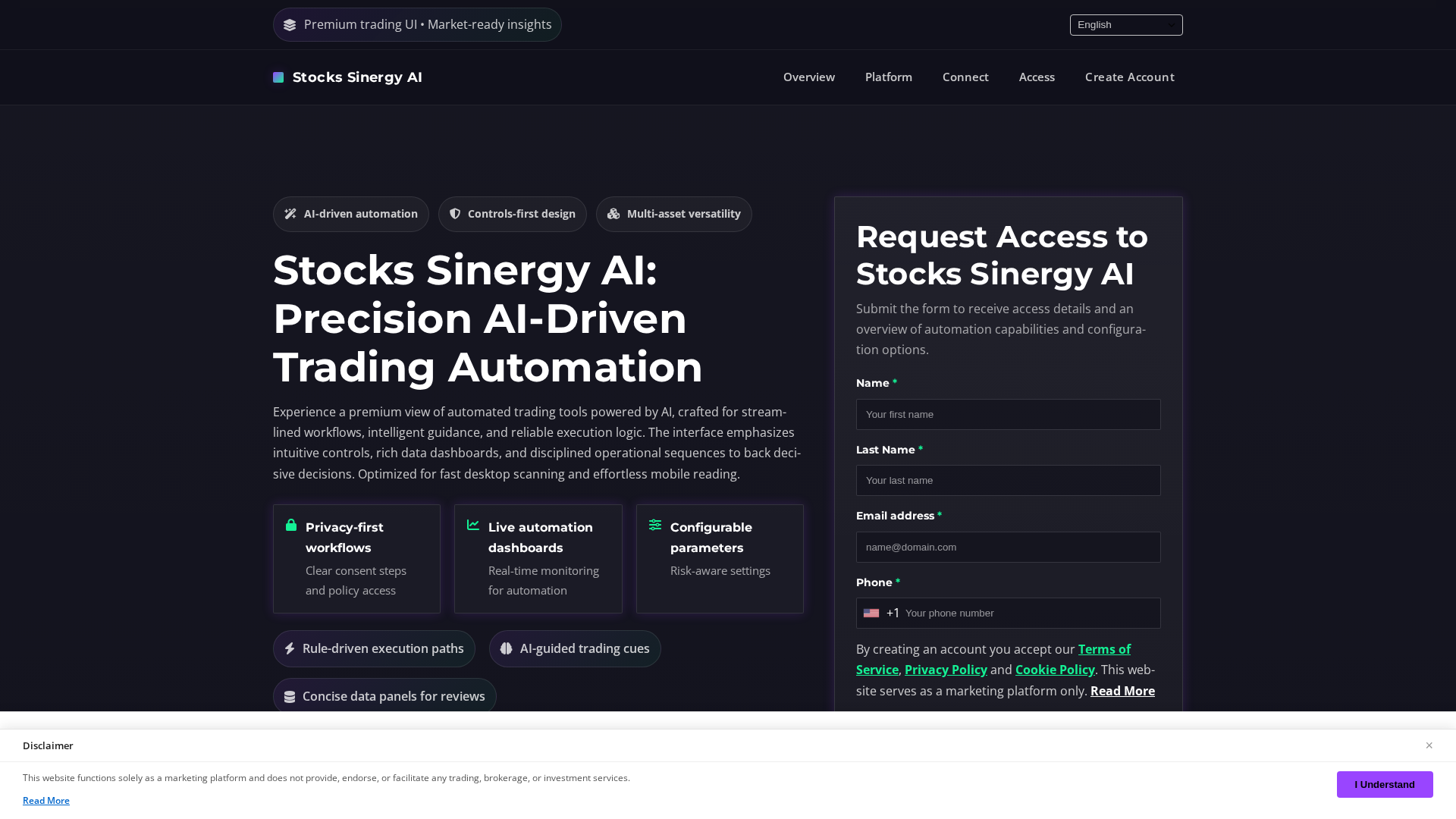Image resolution: width=1456 pixels, height=819 pixels.
Task: Click the Request Access to Stocks Sinergy AI heading
Action: tap(1002, 256)
